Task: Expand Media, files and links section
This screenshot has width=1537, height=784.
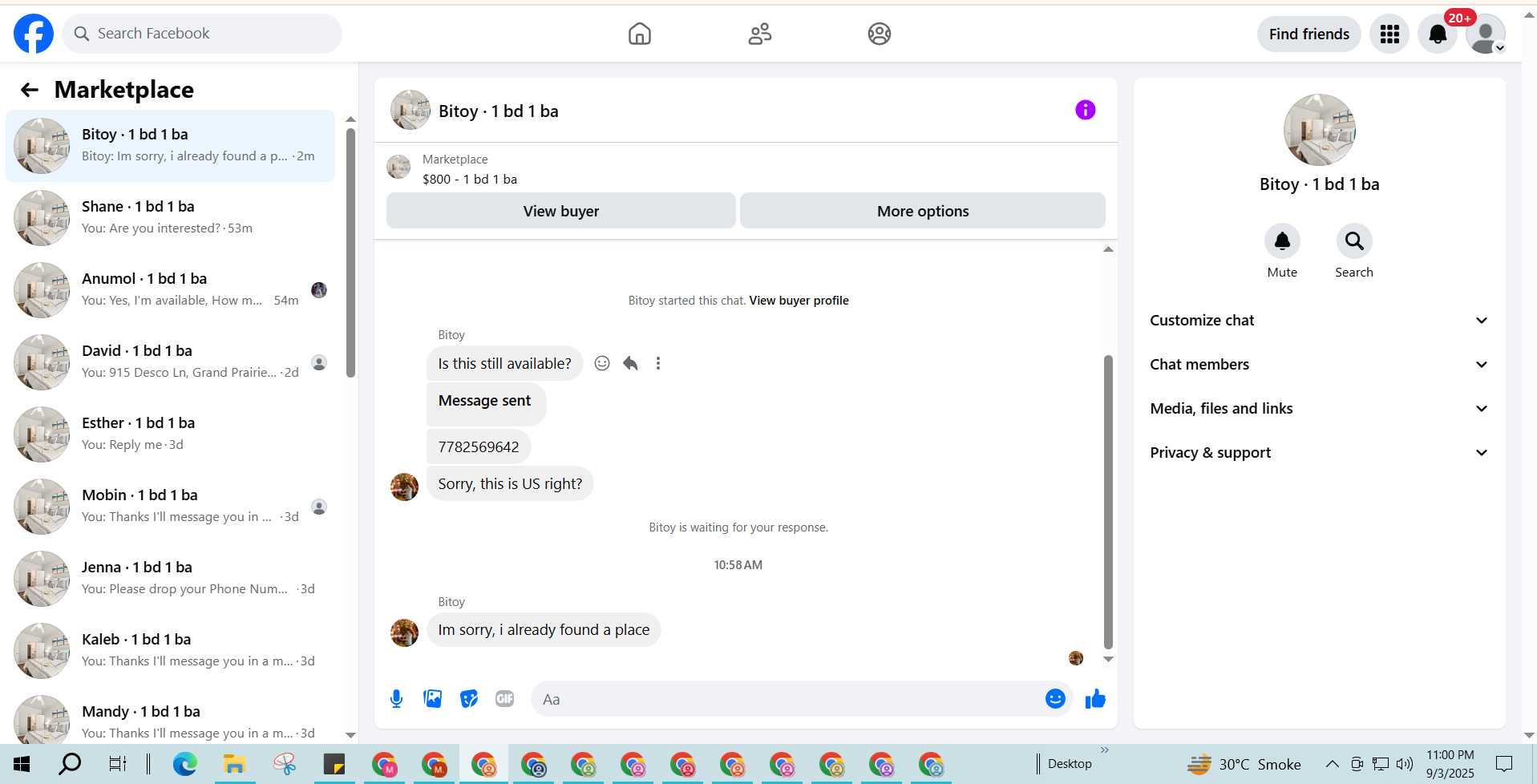Action: coord(1319,409)
